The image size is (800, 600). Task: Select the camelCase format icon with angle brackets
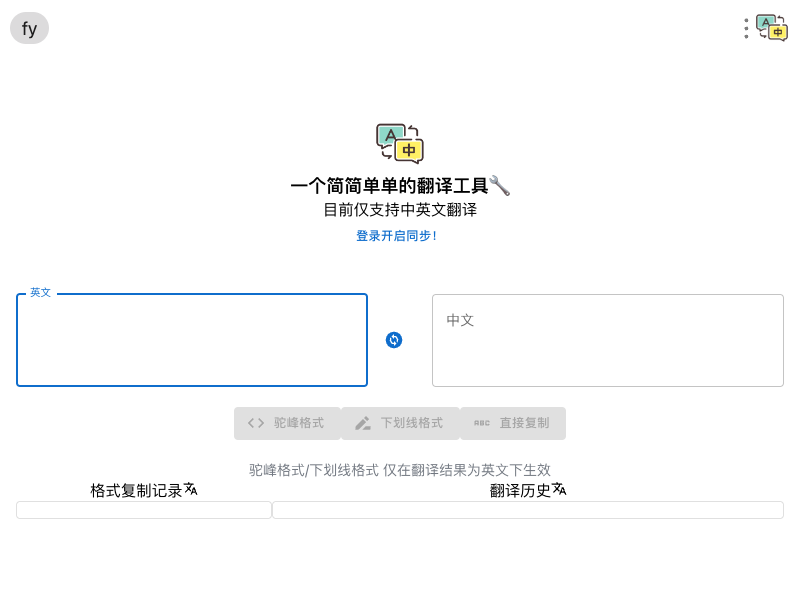point(256,423)
